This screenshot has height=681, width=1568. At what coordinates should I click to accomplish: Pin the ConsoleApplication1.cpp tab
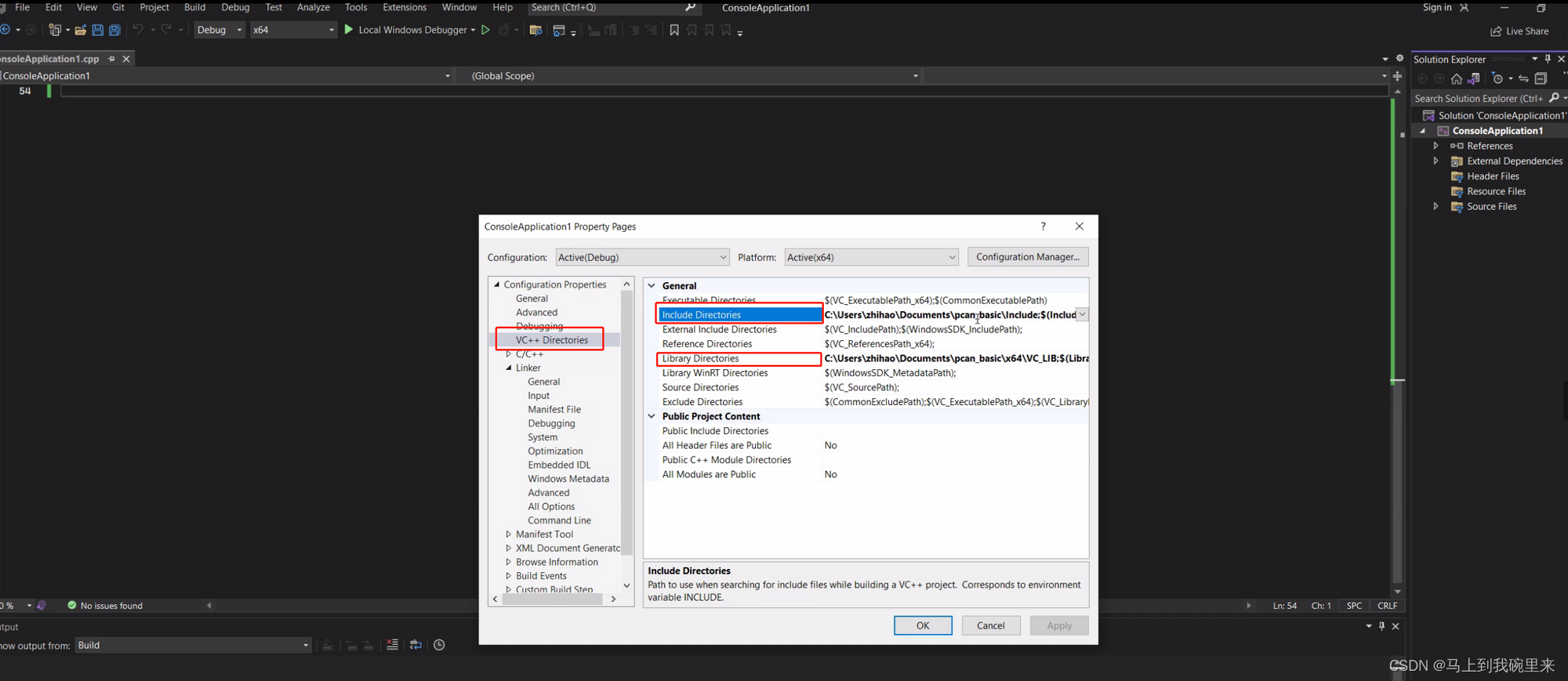(x=111, y=59)
